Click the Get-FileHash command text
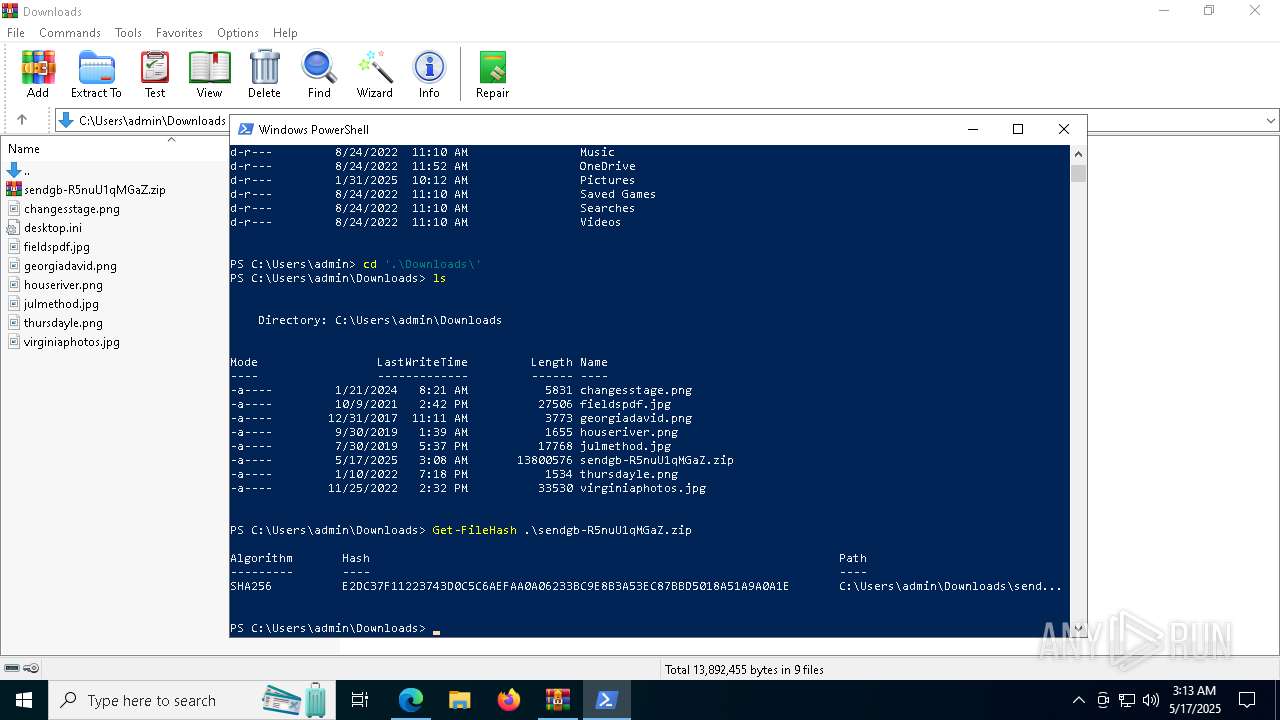The height and width of the screenshot is (720, 1280). (474, 530)
